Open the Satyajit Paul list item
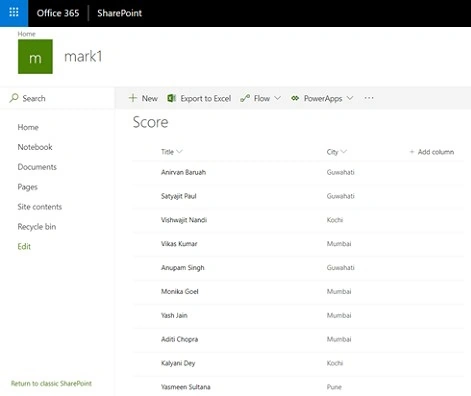 click(179, 196)
